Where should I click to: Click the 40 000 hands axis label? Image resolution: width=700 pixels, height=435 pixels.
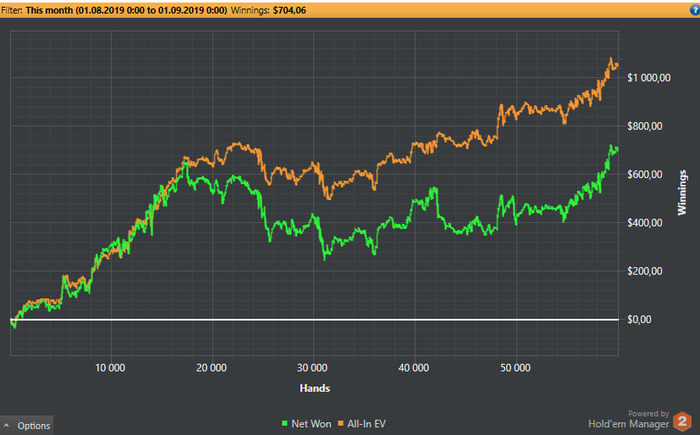[414, 368]
